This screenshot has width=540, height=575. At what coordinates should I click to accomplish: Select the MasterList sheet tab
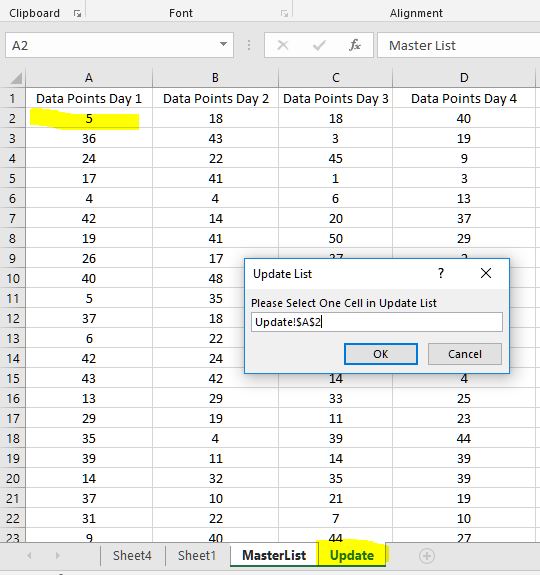(274, 556)
